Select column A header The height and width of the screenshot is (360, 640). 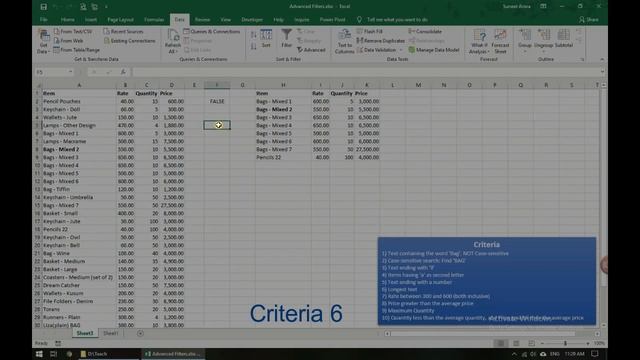point(79,85)
